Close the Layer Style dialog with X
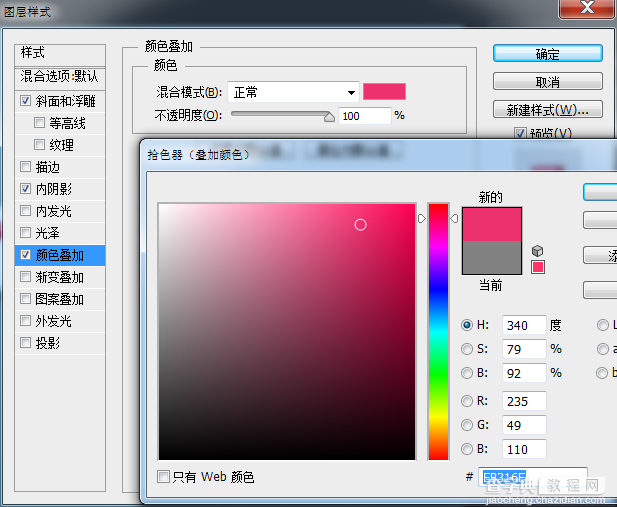The image size is (617, 507). [587, 8]
